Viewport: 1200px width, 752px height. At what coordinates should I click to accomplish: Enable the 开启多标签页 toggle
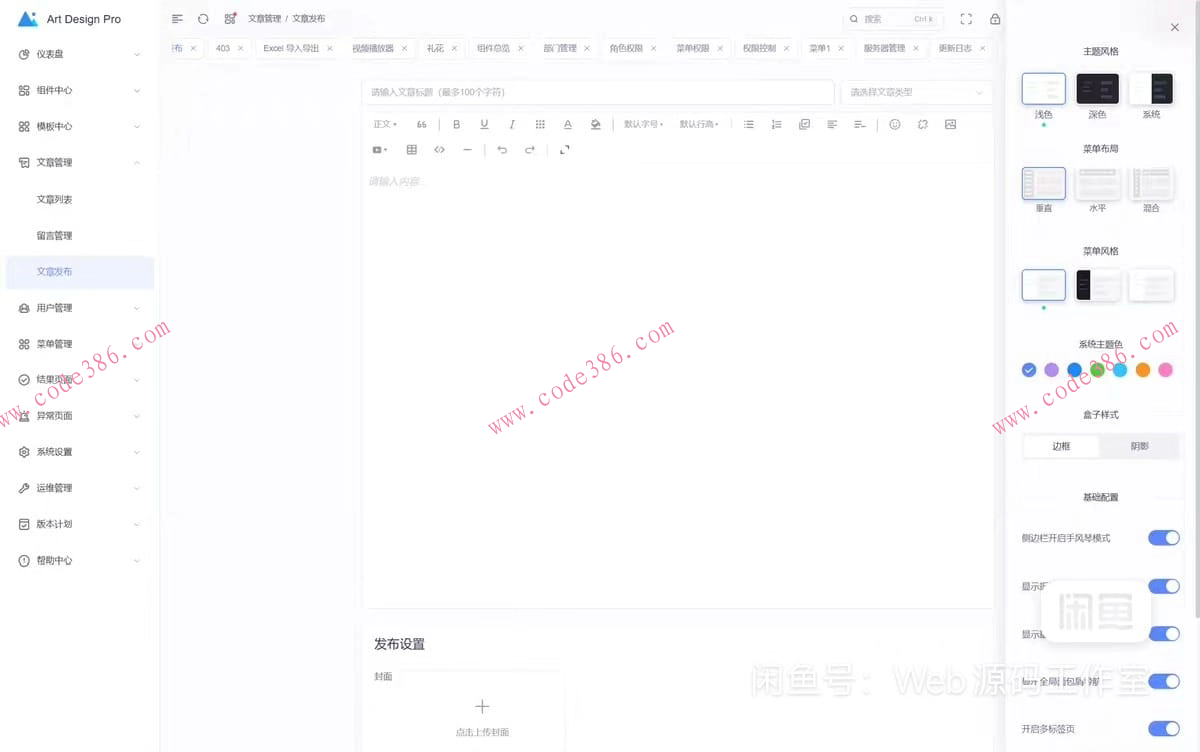1163,729
